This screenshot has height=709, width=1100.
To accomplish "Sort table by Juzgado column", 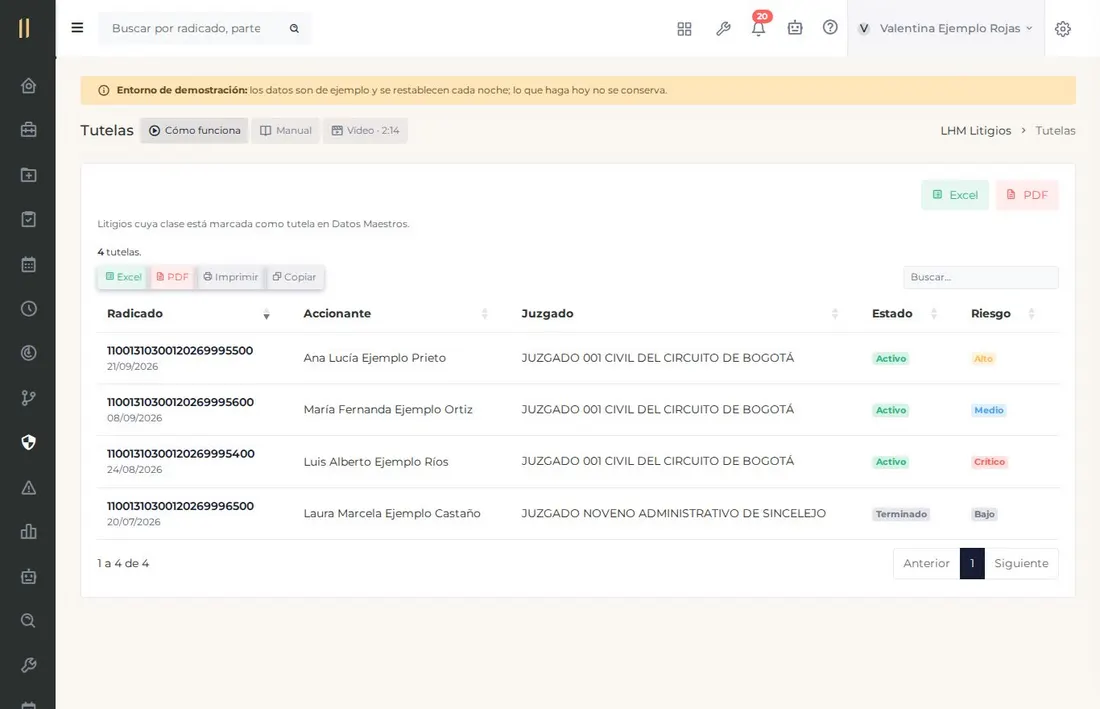I will coord(680,313).
